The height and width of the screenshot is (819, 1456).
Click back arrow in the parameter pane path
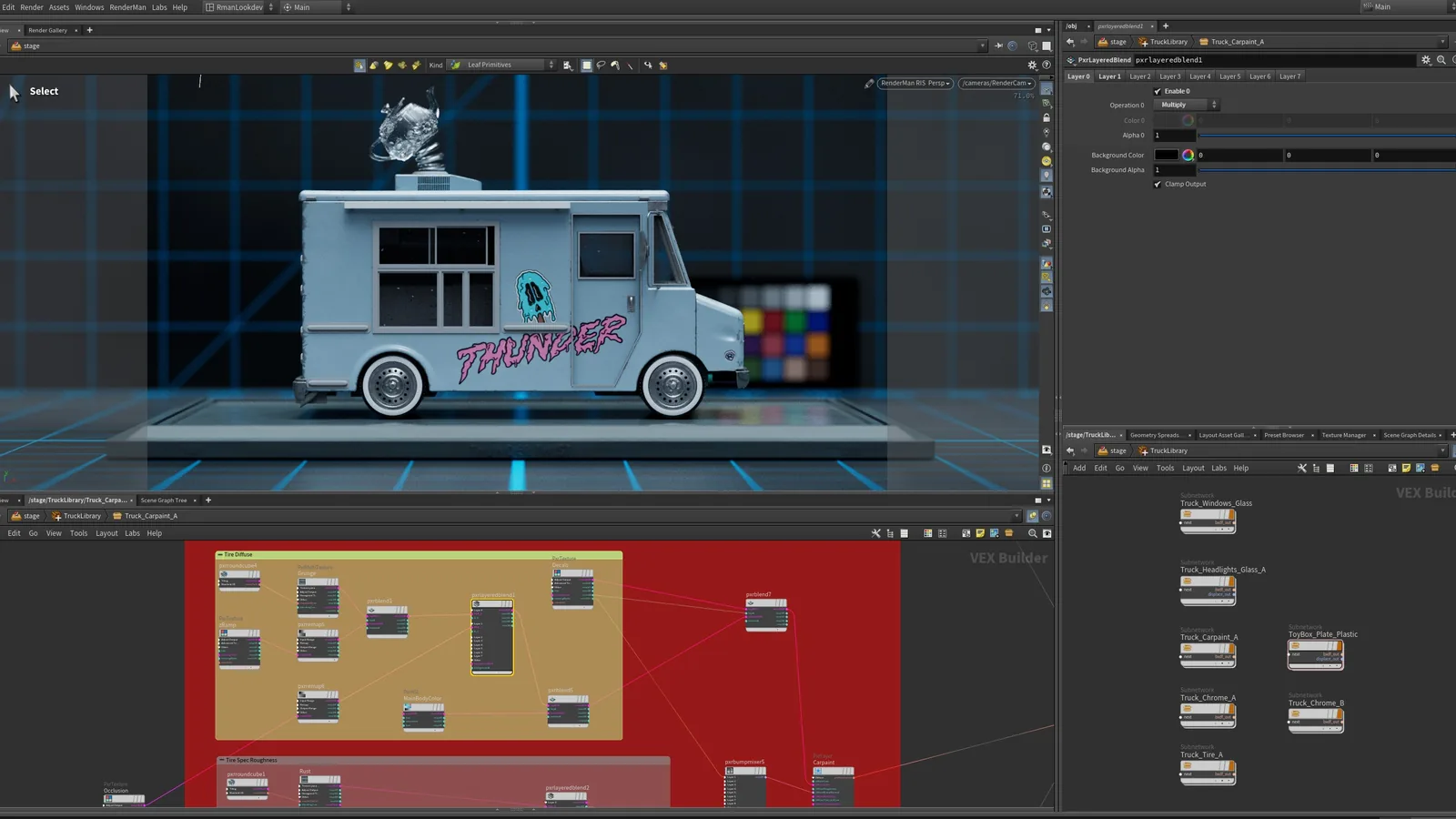click(1070, 42)
